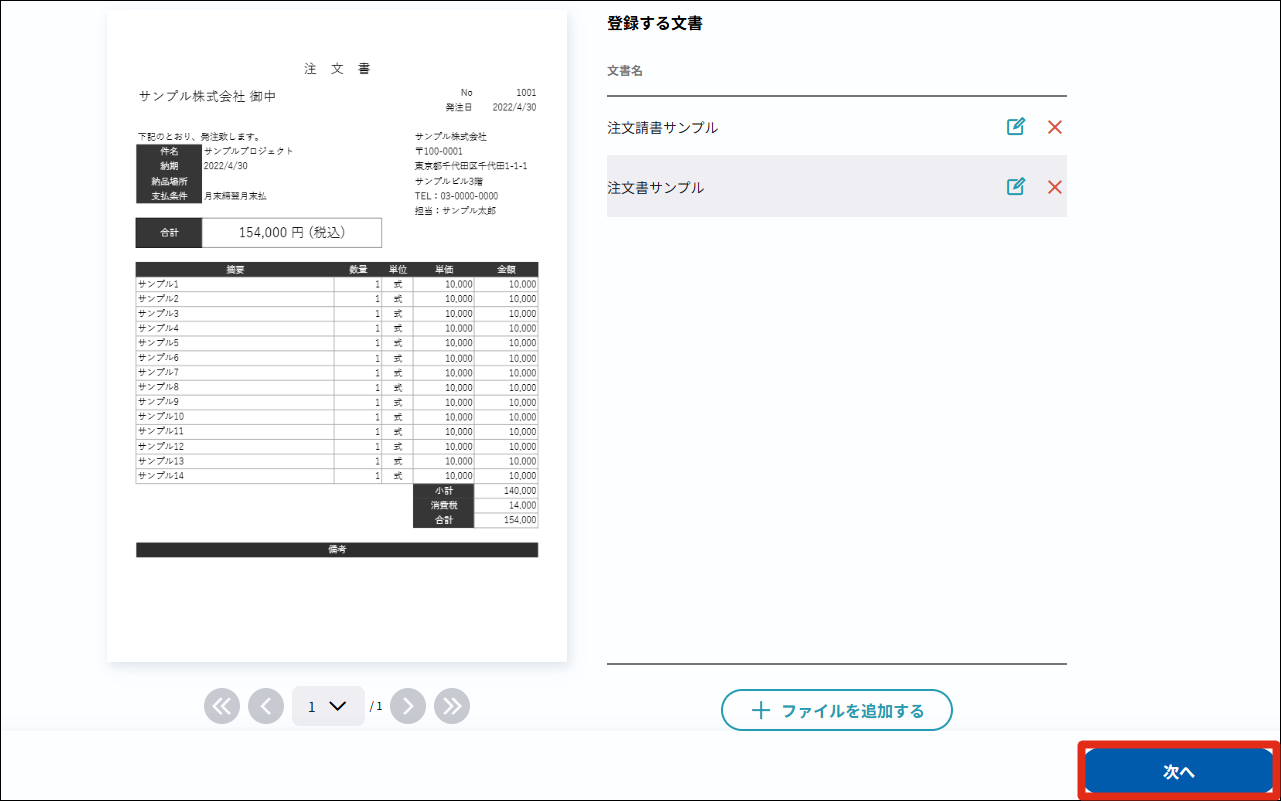Screen dimensions: 1281x801
Task: Remove 注文書サンプル with the X icon
Action: coord(1054,187)
